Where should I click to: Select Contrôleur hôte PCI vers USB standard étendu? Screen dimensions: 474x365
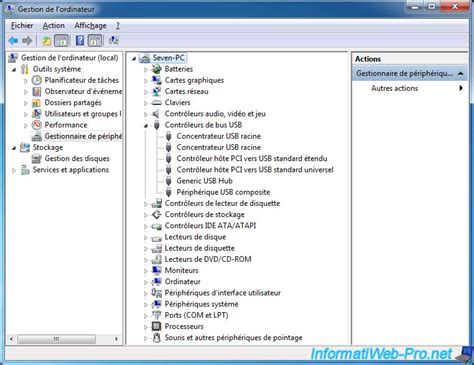[252, 159]
